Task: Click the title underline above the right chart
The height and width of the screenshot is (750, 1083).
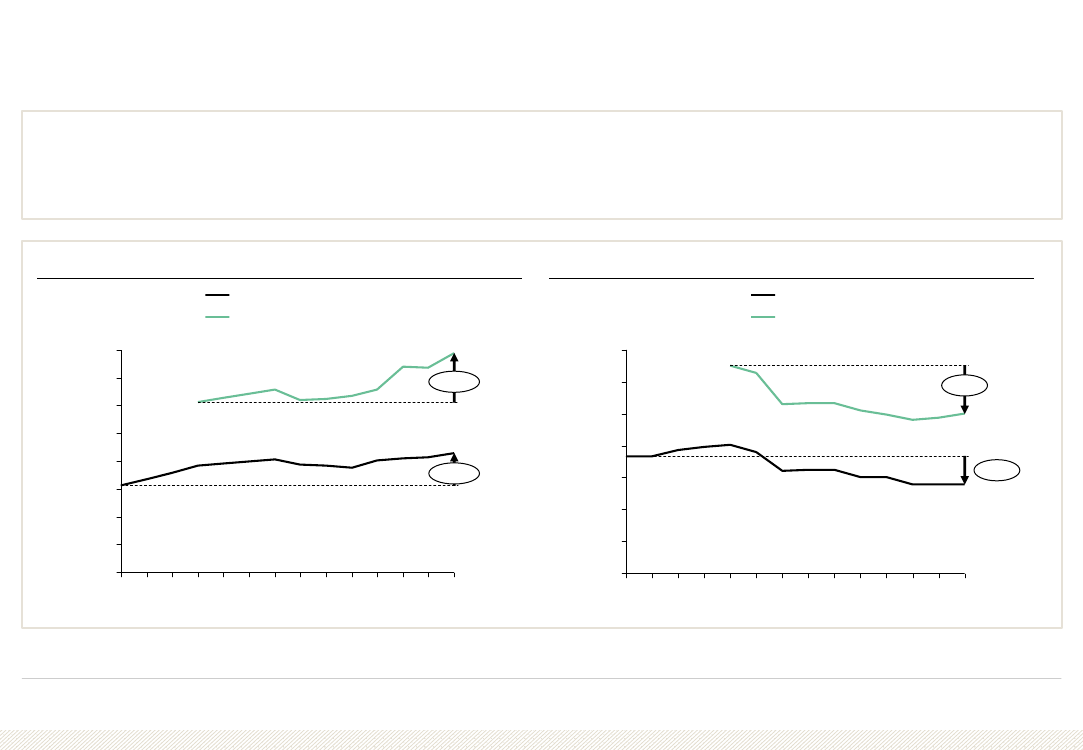Action: pos(792,278)
